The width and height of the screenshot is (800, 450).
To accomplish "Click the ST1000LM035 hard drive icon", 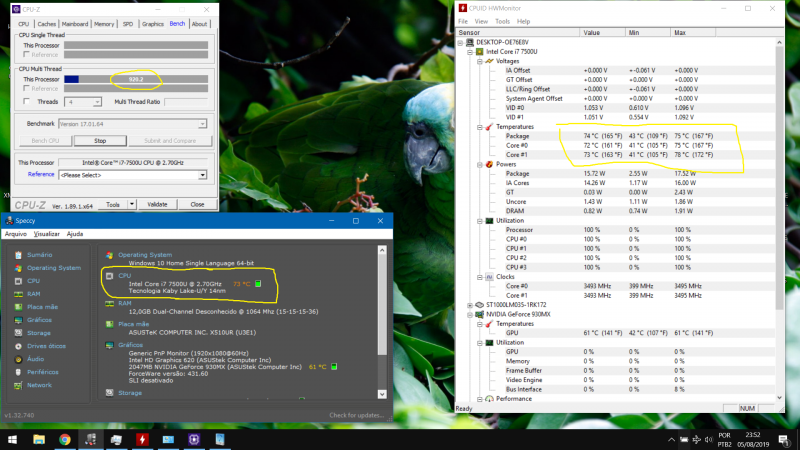I will [480, 305].
